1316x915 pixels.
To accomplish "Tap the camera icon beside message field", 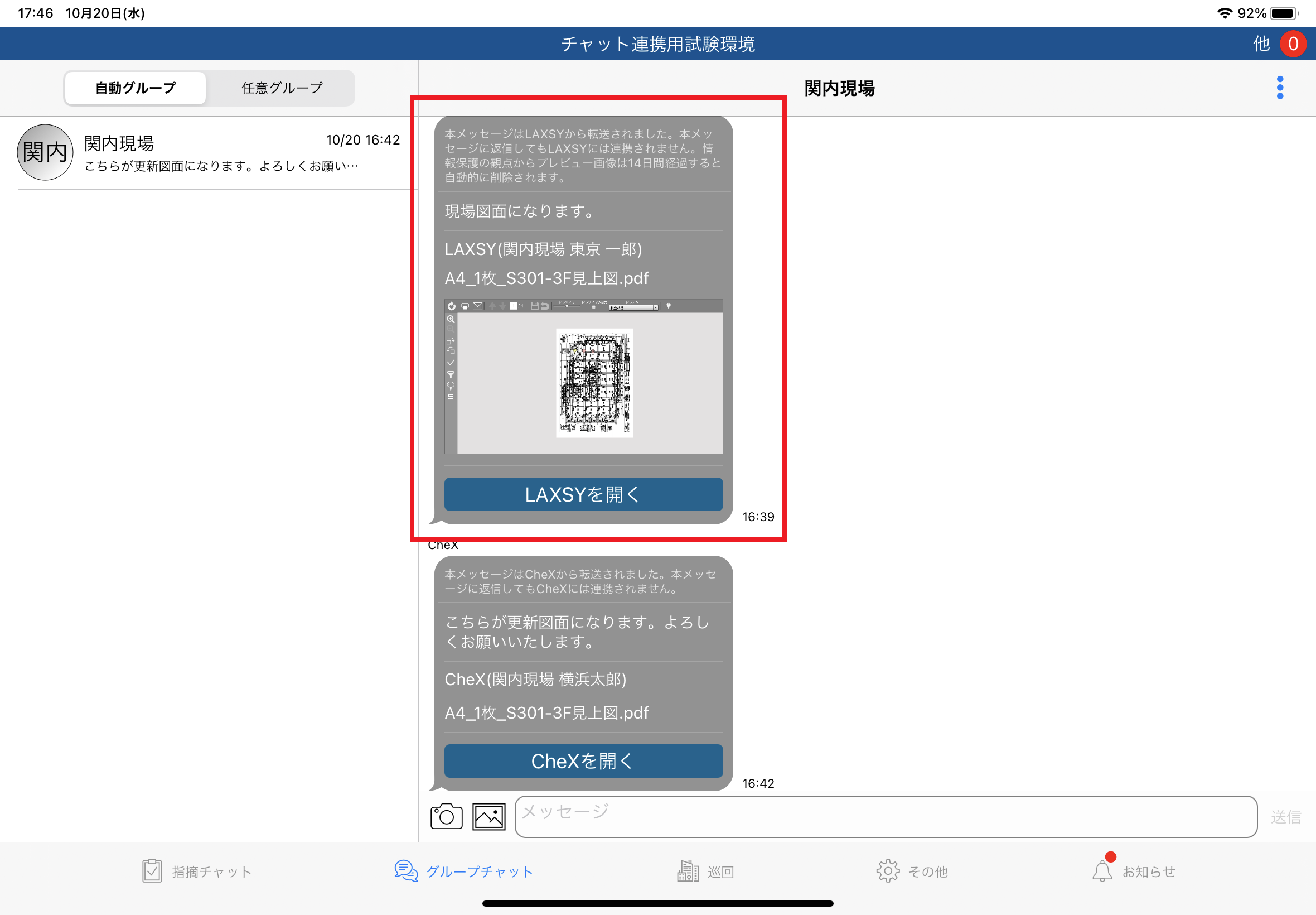I will [446, 816].
